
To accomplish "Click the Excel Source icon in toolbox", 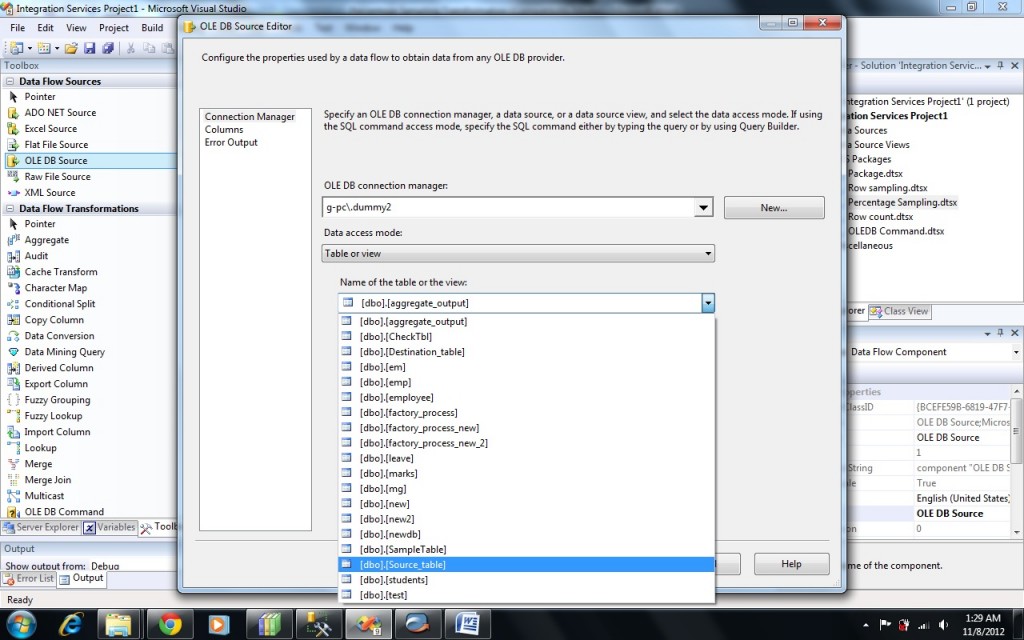I will [14, 129].
